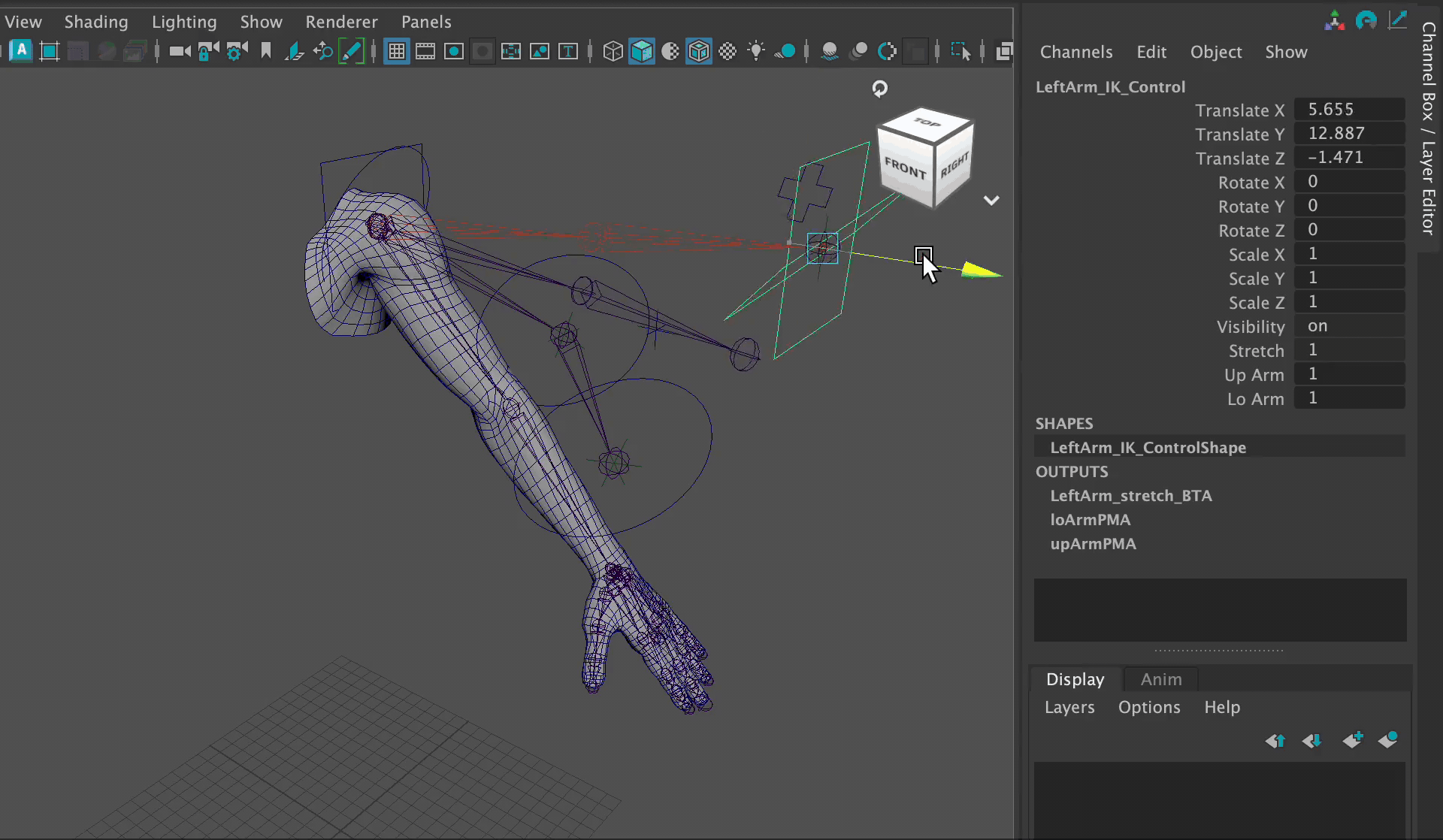Click Move layer down arrow icon
Screen dimensions: 1443x840
[1312, 741]
